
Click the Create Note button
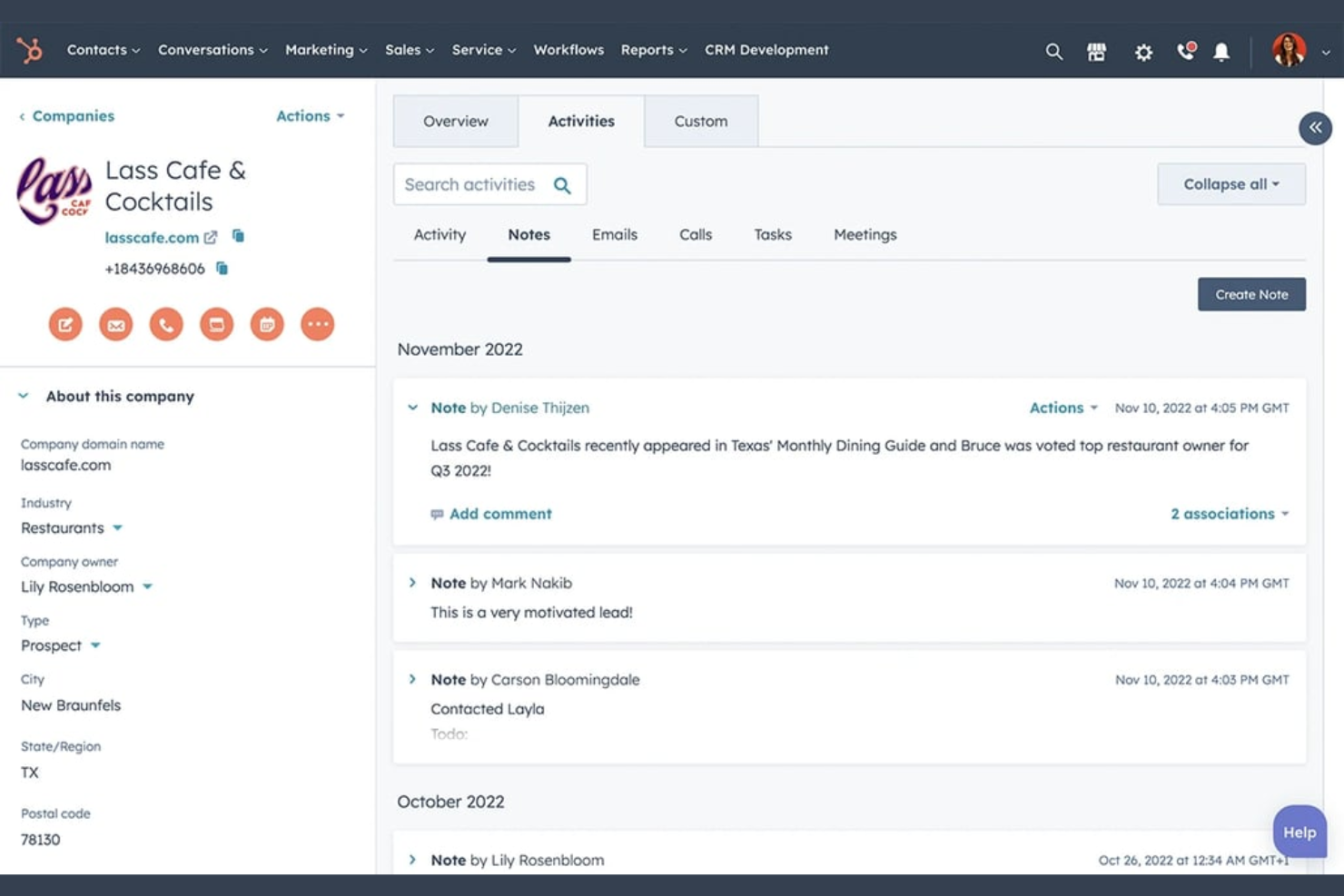click(1251, 294)
